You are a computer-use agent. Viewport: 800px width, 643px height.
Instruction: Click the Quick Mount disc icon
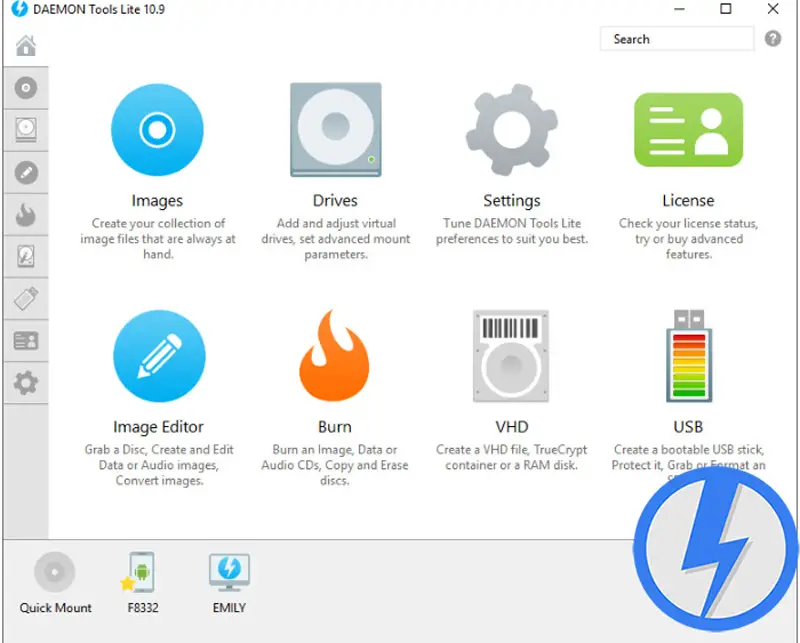(55, 572)
